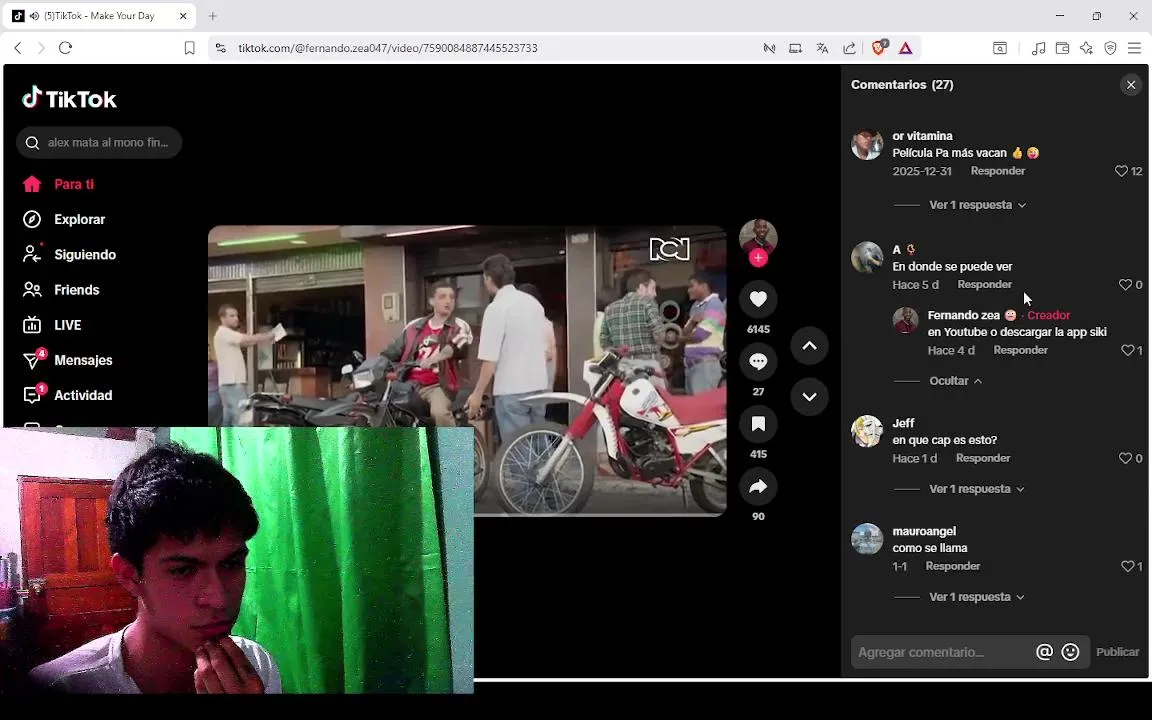
Task: Share the video with arrow icon
Action: pyautogui.click(x=758, y=486)
